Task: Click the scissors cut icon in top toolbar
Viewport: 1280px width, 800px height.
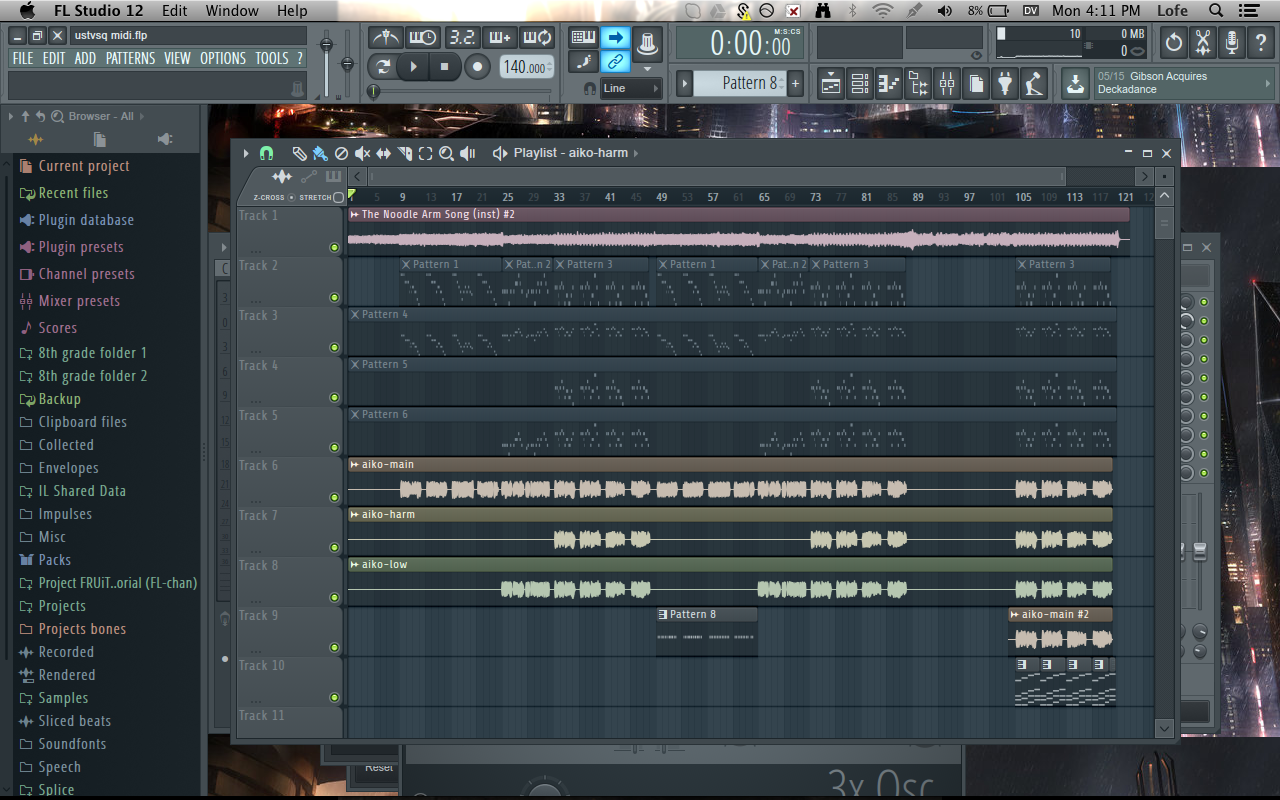Action: tap(1203, 43)
